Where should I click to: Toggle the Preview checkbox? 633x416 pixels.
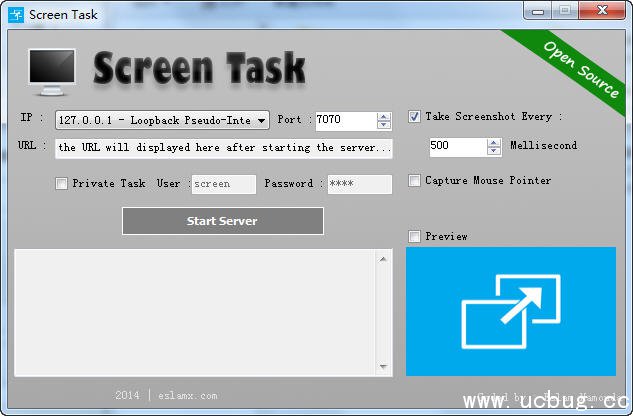pyautogui.click(x=415, y=237)
